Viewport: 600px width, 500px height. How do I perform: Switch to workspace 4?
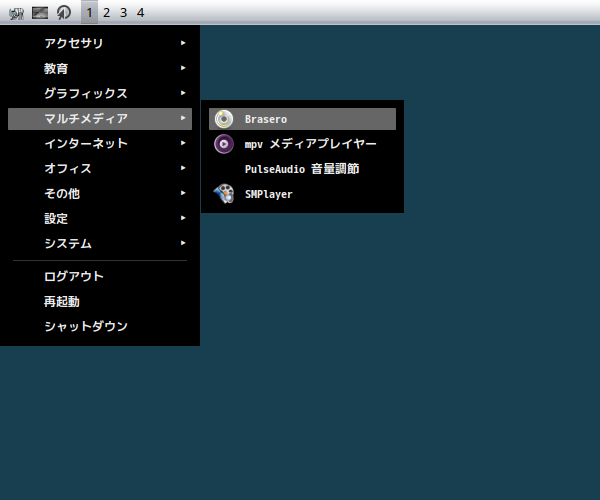[x=140, y=13]
